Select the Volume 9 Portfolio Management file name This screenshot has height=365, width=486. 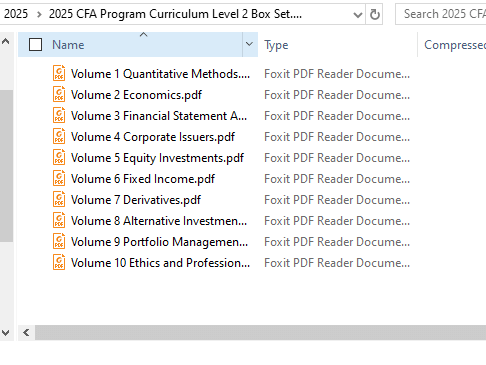159,242
